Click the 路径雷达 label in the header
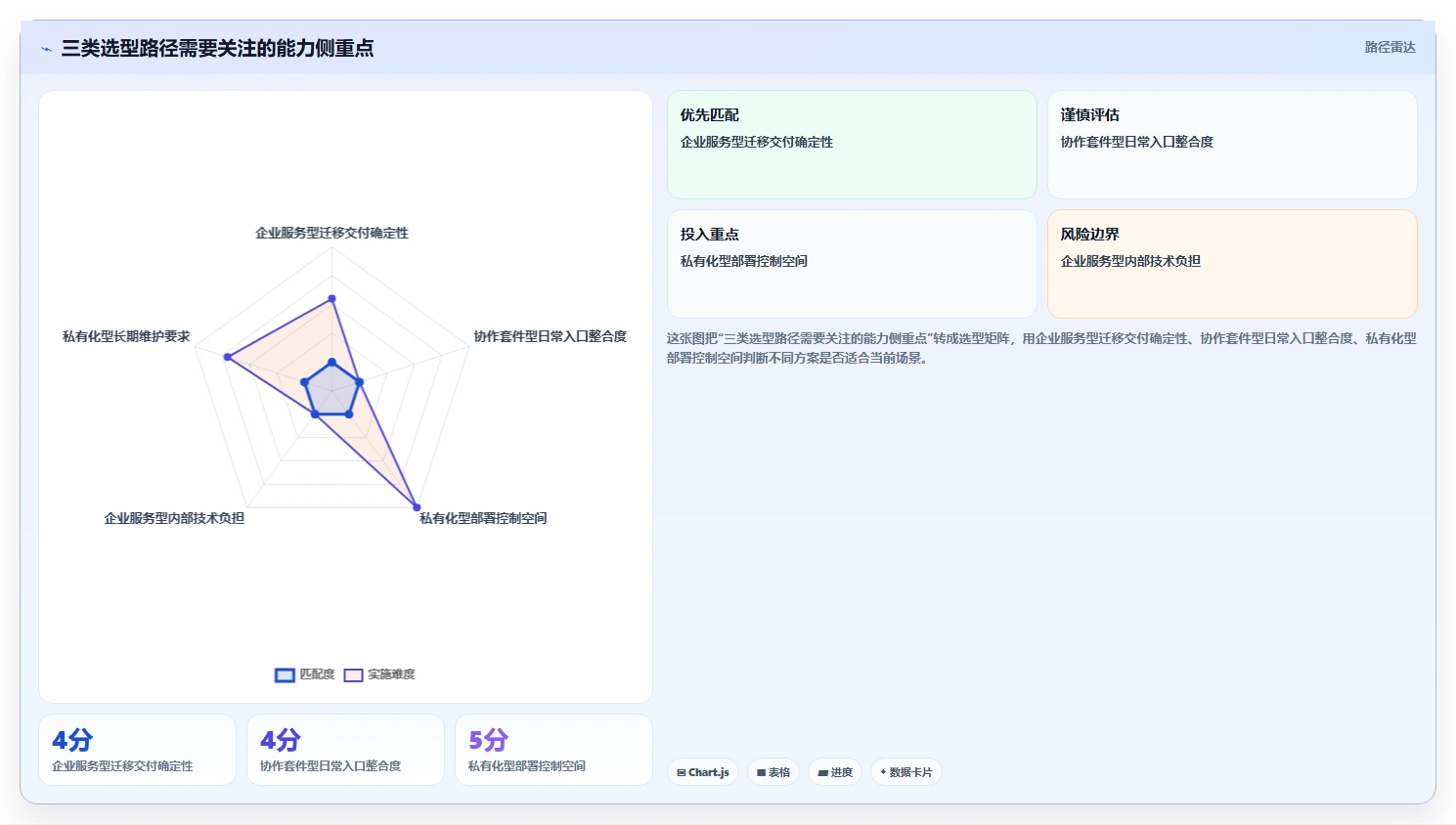This screenshot has width=1456, height=825. (x=1390, y=47)
